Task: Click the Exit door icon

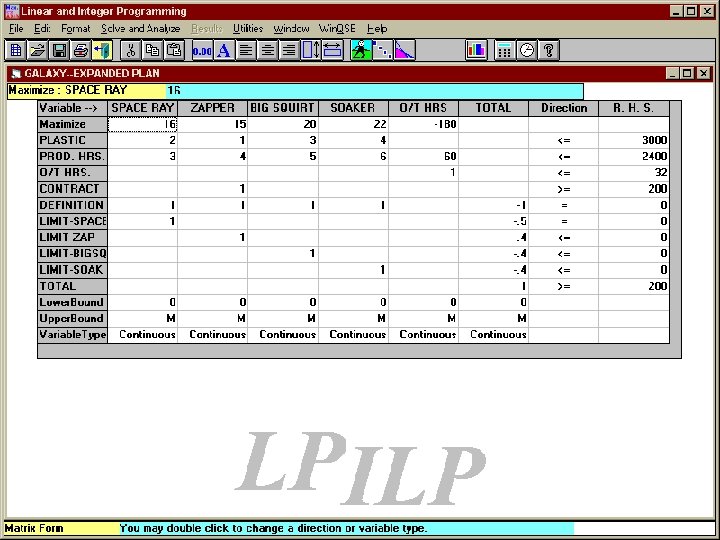Action: (102, 50)
